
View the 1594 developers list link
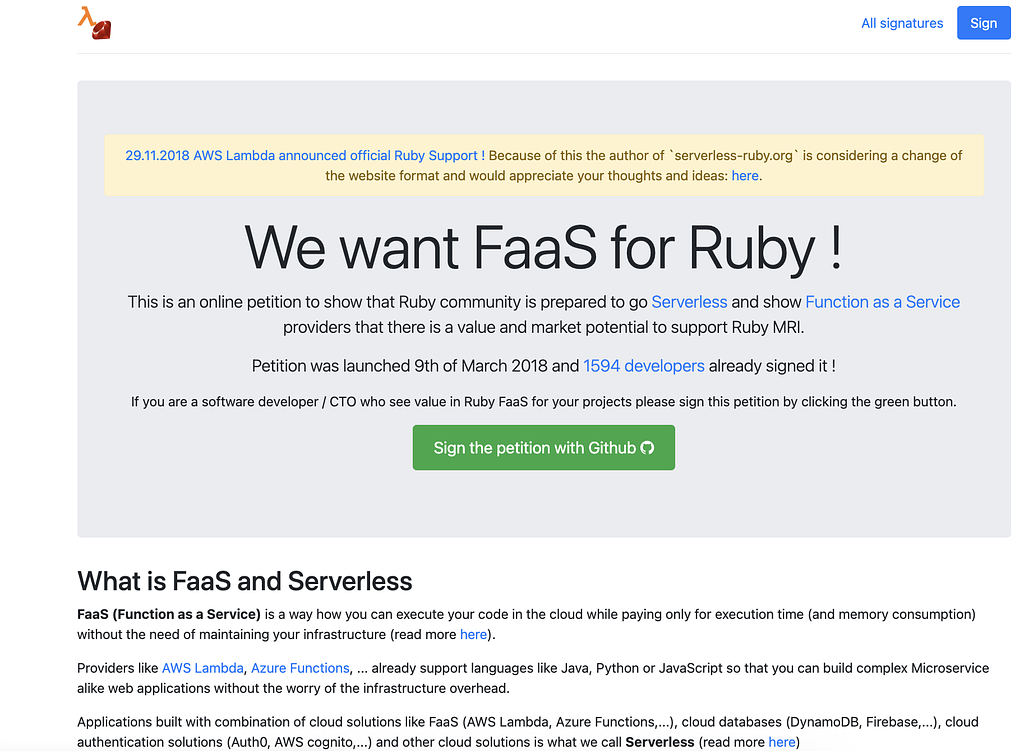point(643,366)
